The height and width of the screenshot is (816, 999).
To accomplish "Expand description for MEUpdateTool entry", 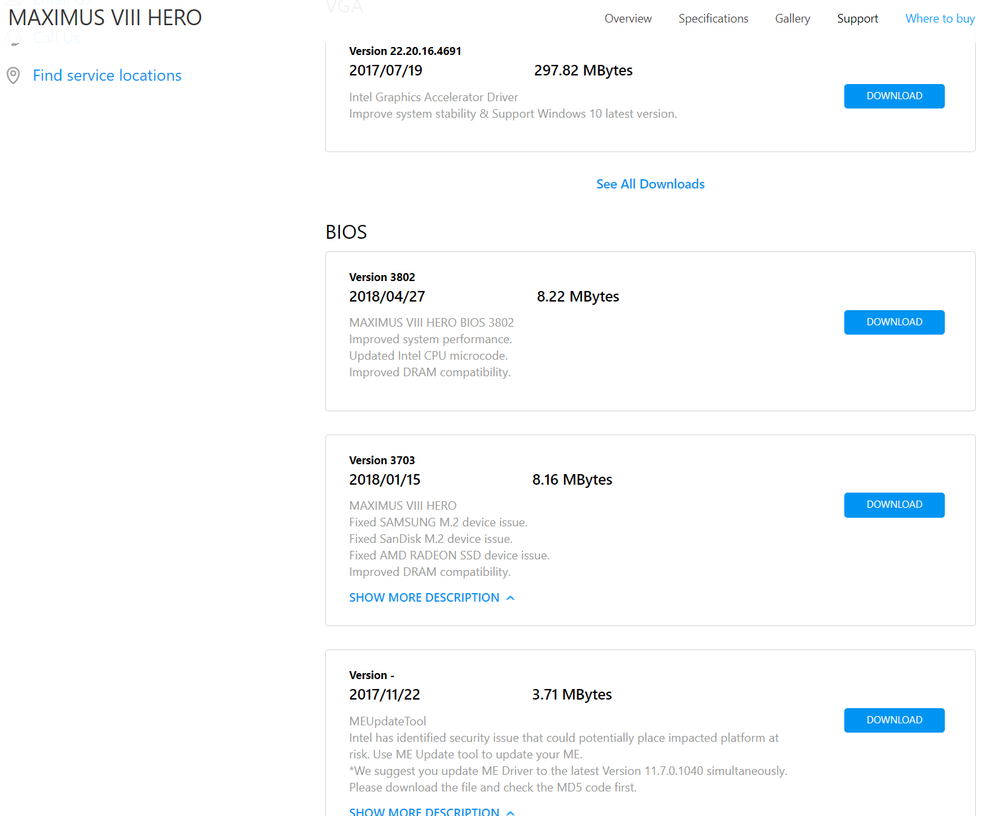I will (x=431, y=811).
